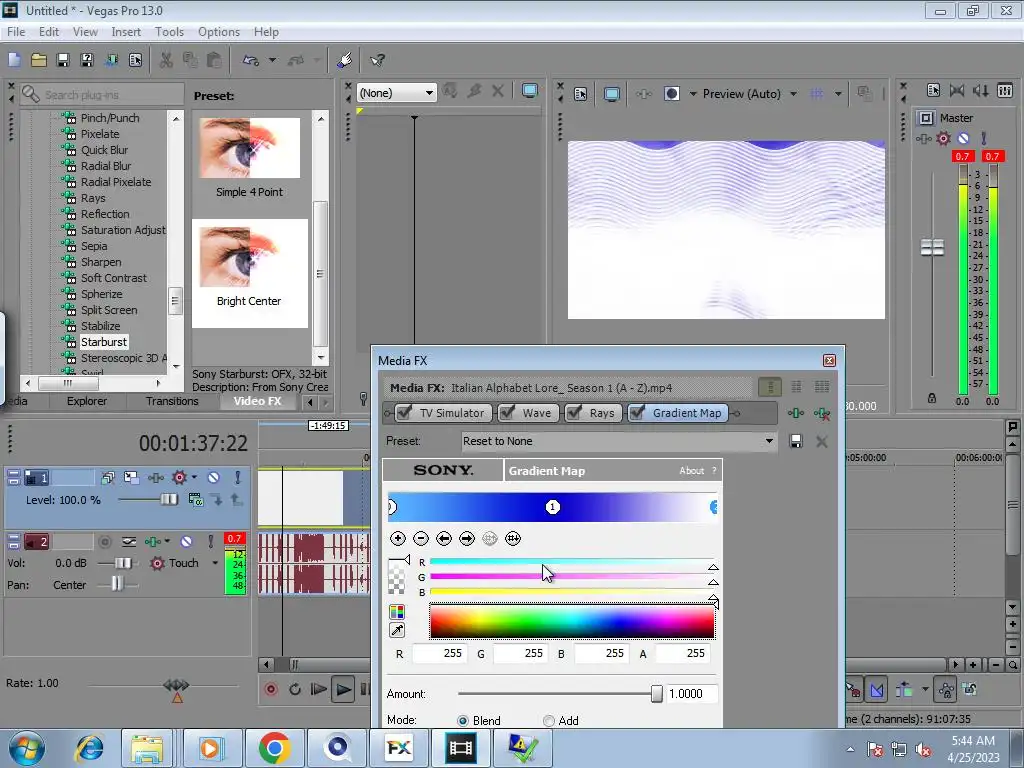Expand the Preview (Auto) quality dropdown
This screenshot has width=1024, height=768.
tap(793, 94)
